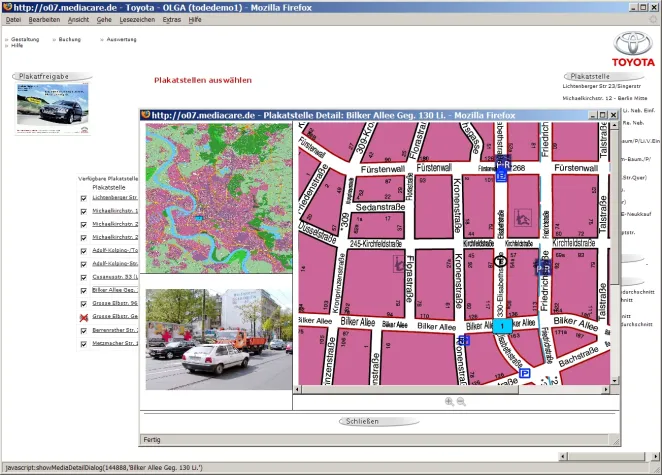Click the street photo thumbnail with cars
The width and height of the screenshot is (662, 475).
tap(218, 340)
